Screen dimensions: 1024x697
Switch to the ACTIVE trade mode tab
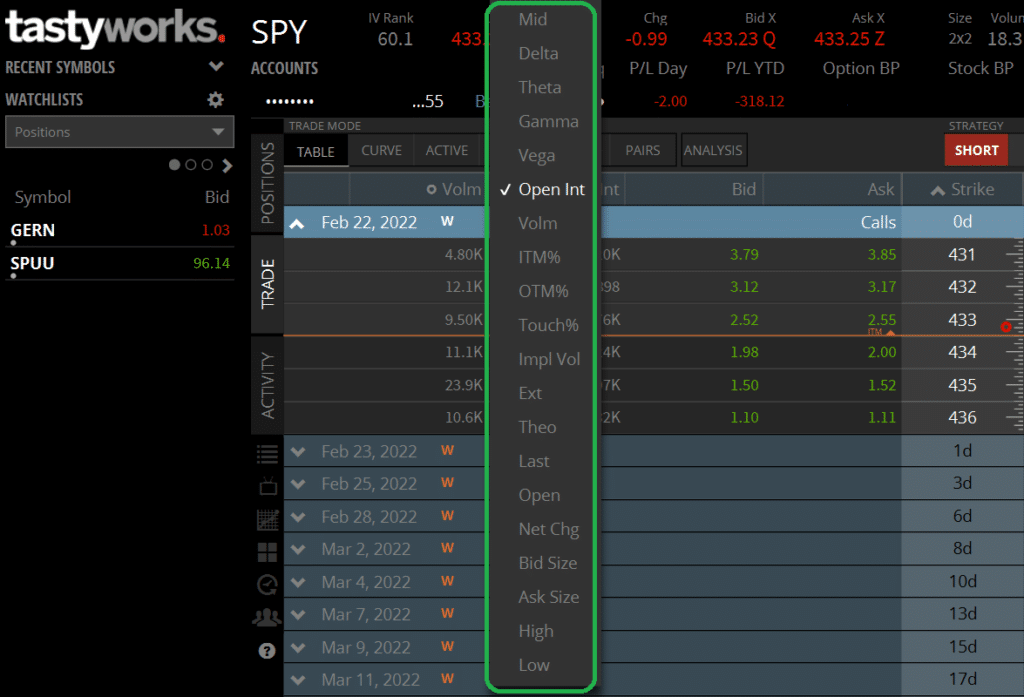pos(447,151)
